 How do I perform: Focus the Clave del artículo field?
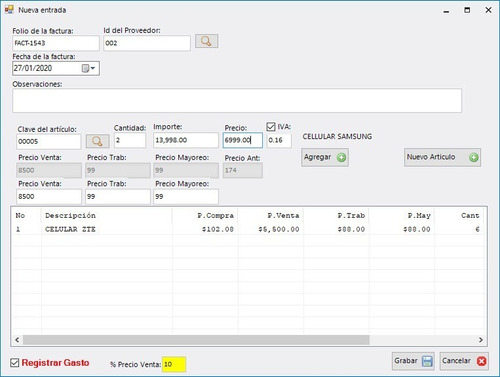click(x=49, y=142)
